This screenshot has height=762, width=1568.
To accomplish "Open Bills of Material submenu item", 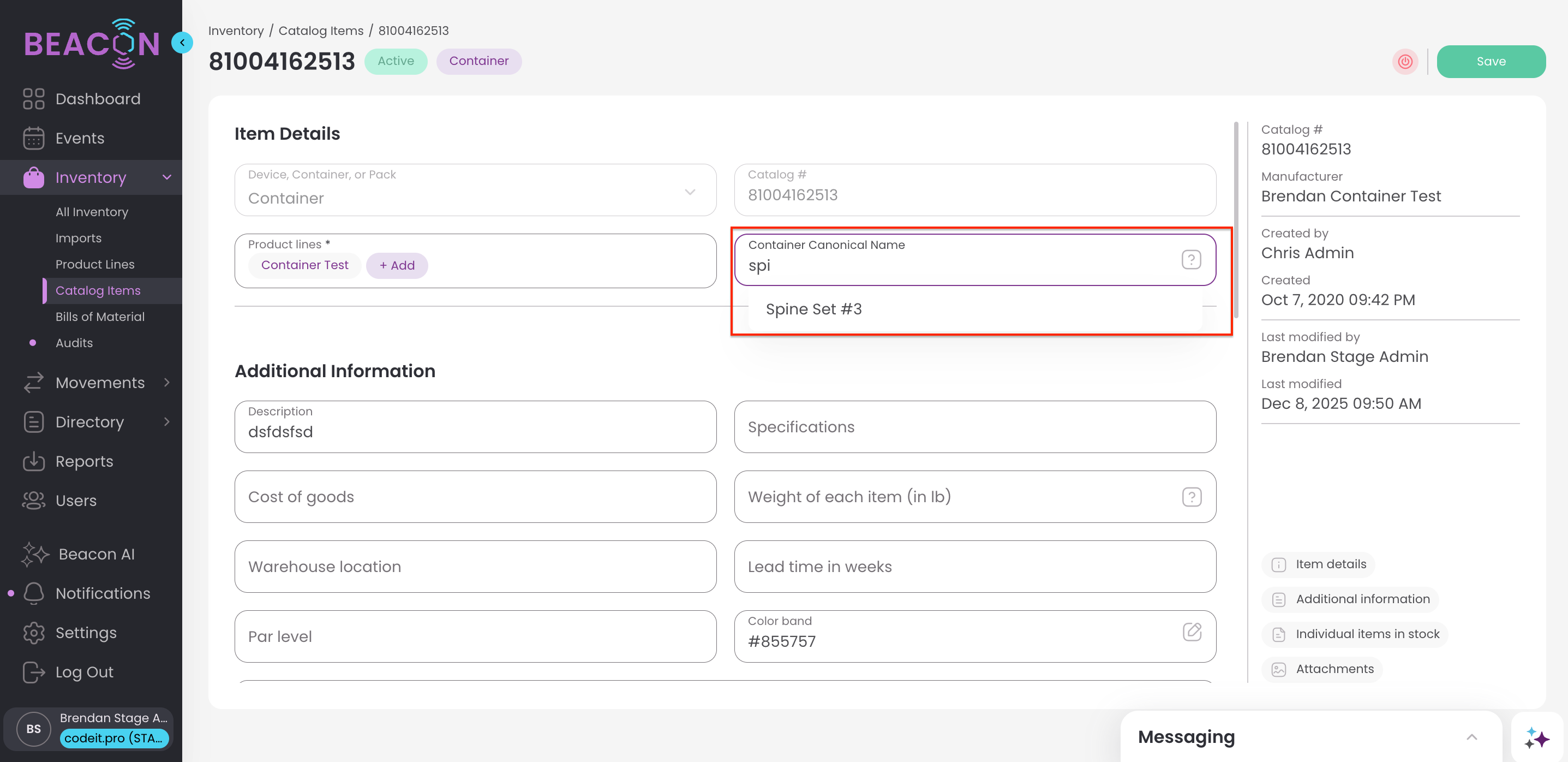I will click(x=100, y=317).
